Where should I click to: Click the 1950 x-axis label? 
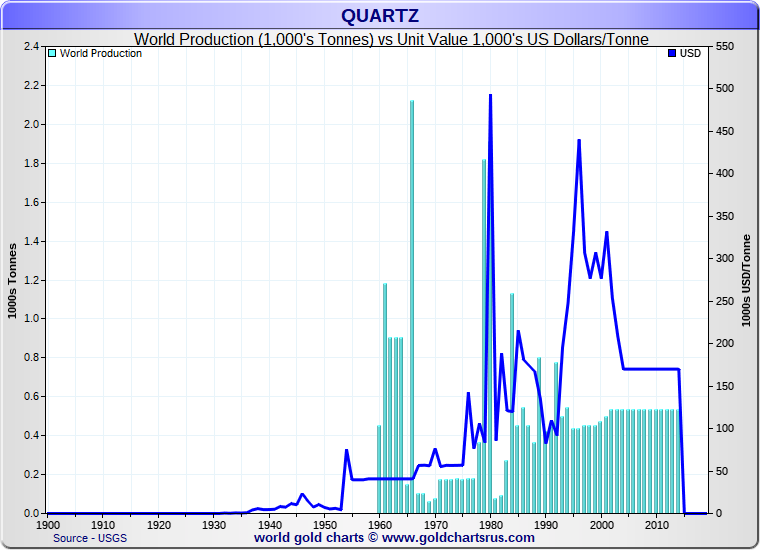click(325, 525)
